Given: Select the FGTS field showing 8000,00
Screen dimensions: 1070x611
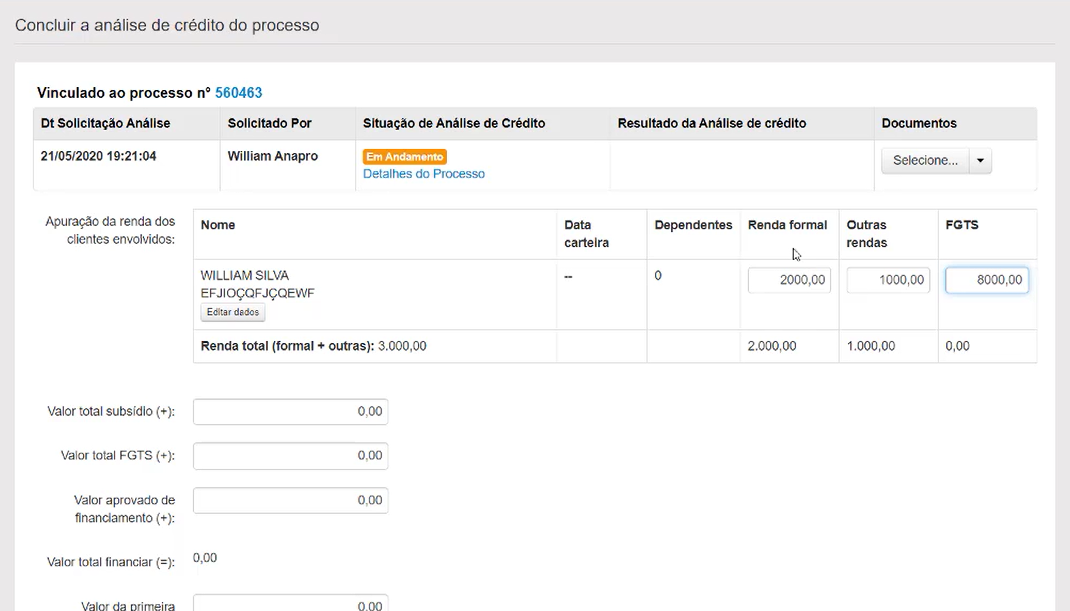Looking at the screenshot, I should [x=986, y=281].
